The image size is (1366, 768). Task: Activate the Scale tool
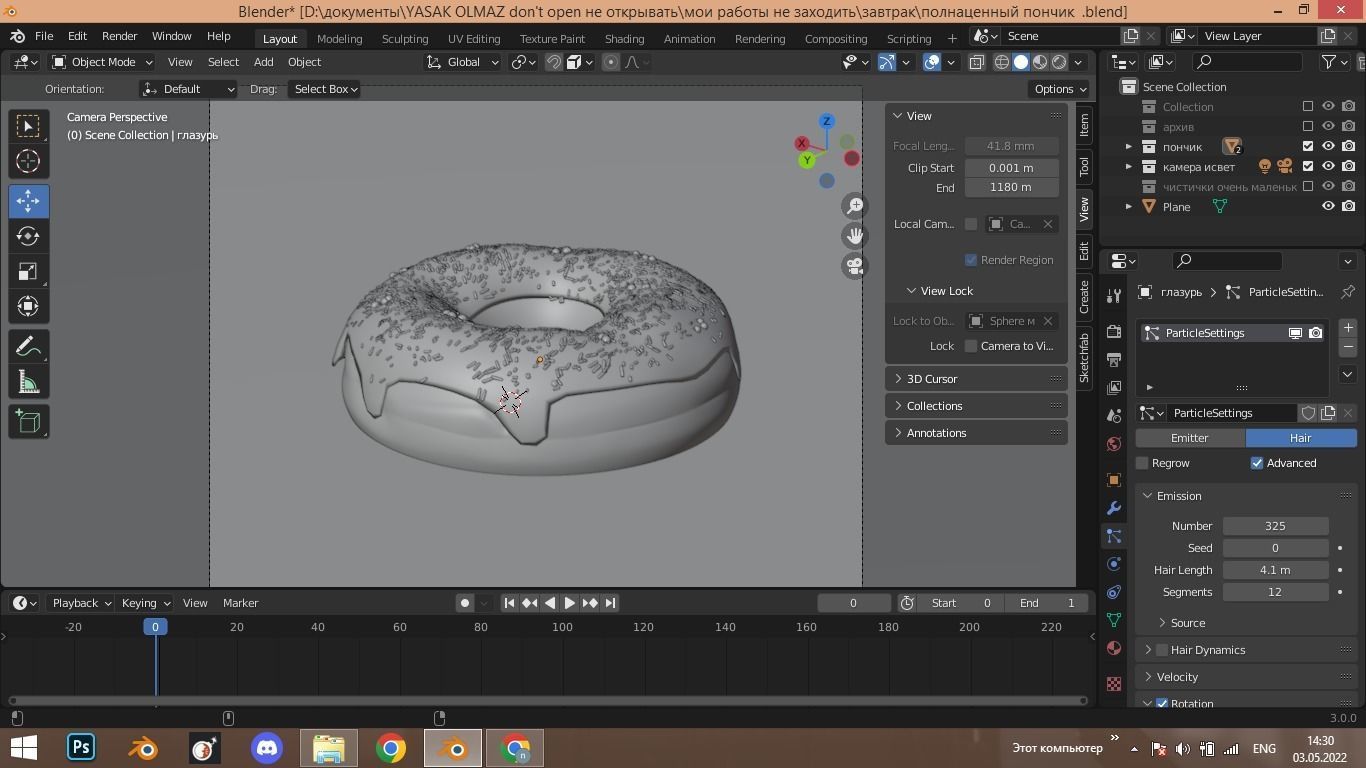[x=28, y=272]
